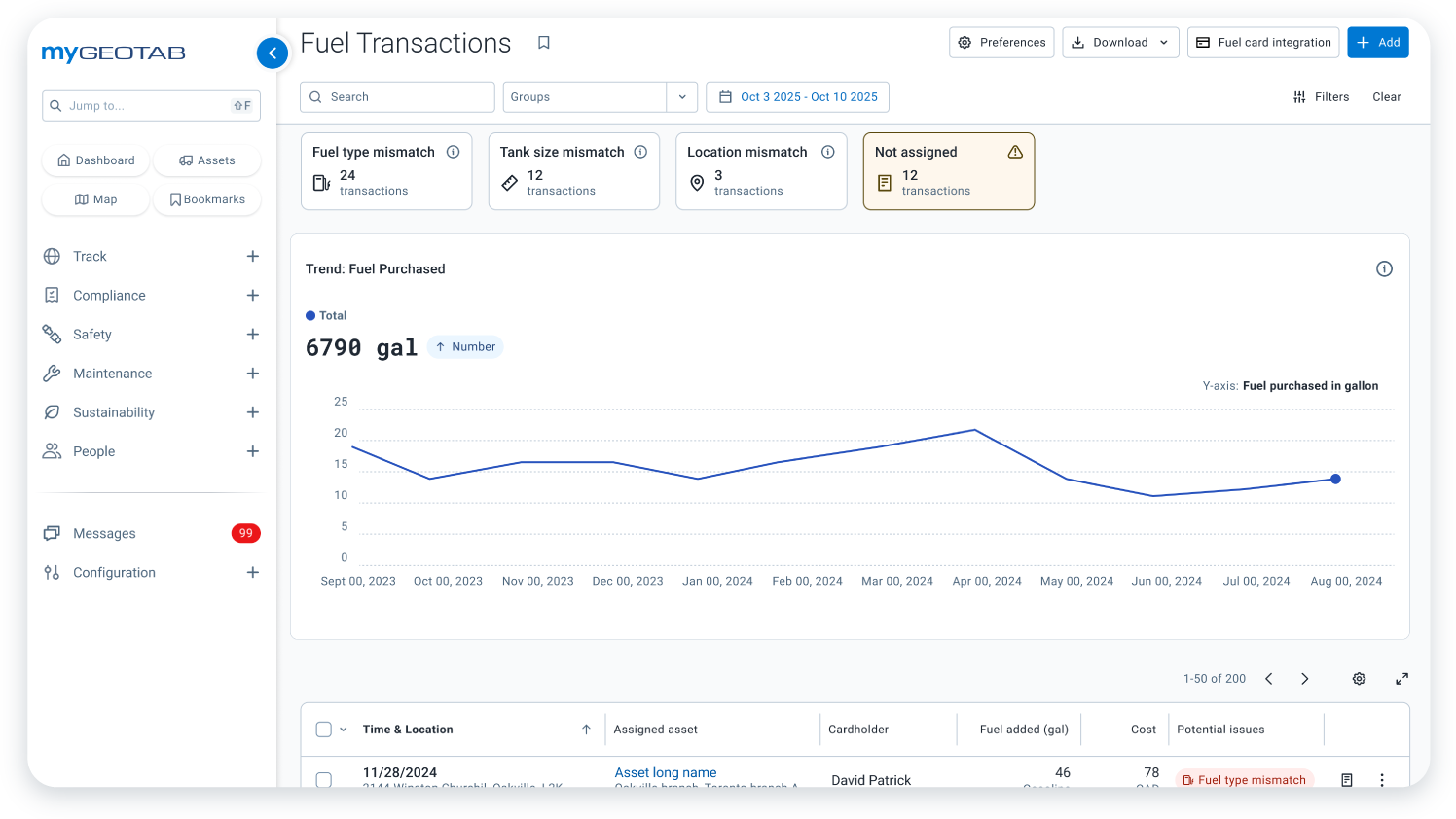
Task: Expand the Track section
Action: point(252,257)
